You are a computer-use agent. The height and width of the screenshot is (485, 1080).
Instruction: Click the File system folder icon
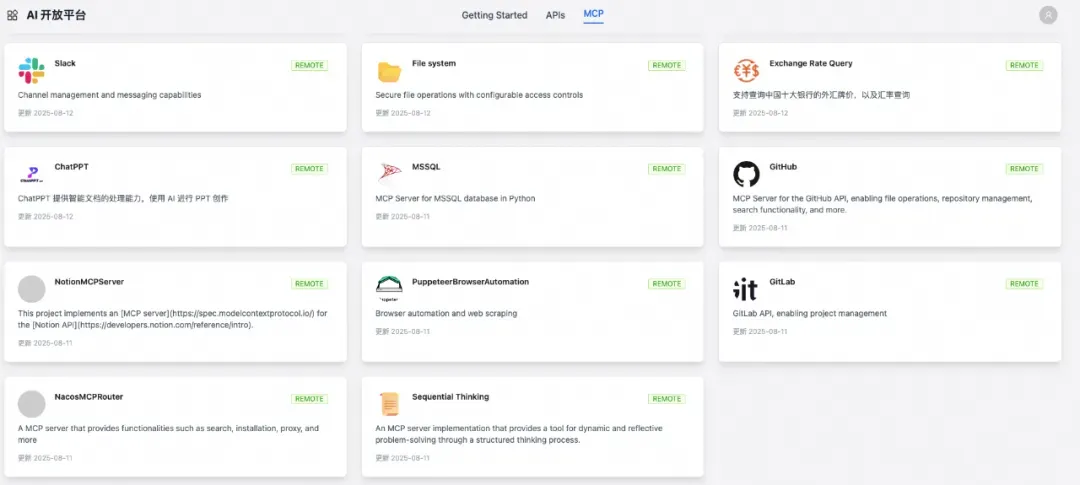tap(389, 72)
